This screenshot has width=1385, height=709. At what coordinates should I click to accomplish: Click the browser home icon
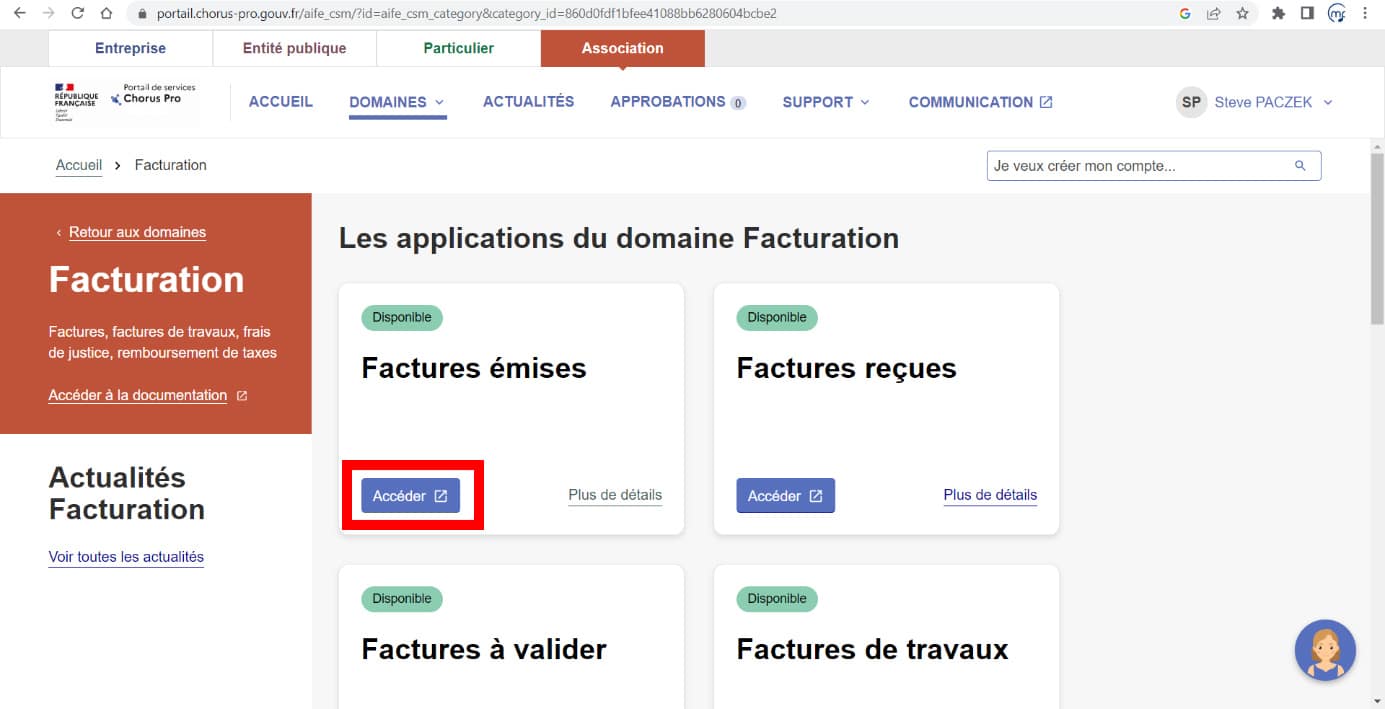[106, 14]
